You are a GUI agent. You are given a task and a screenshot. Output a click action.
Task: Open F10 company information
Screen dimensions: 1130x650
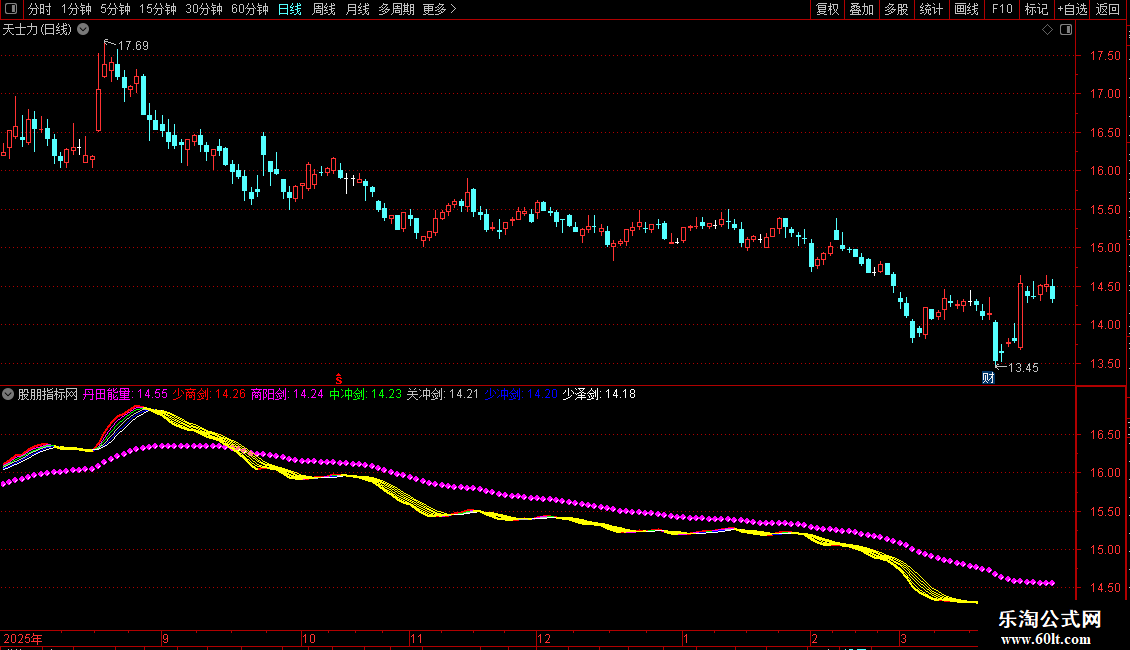tap(1001, 9)
